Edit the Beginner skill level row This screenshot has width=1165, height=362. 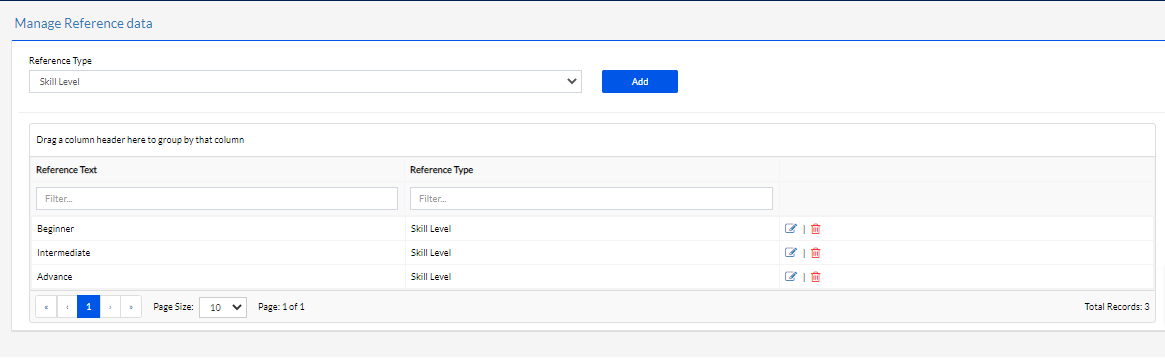pyautogui.click(x=791, y=229)
